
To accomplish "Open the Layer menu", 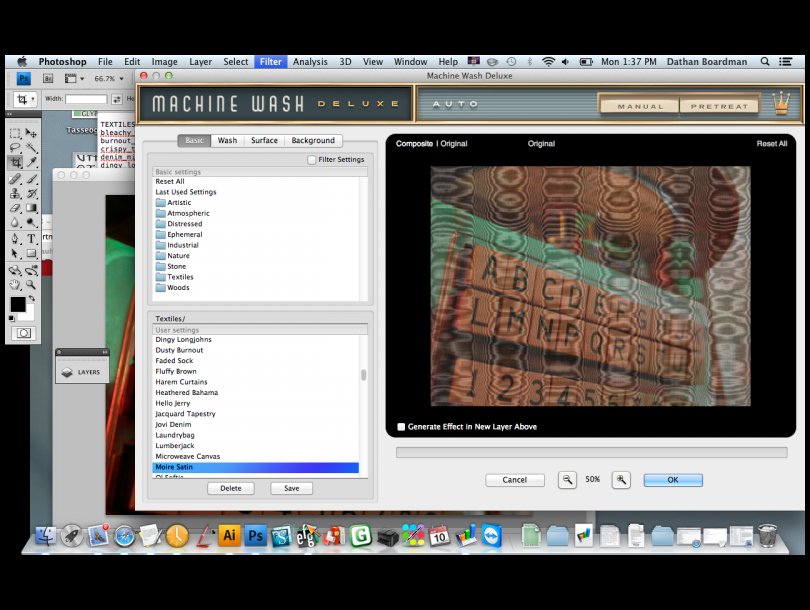I will pyautogui.click(x=200, y=61).
